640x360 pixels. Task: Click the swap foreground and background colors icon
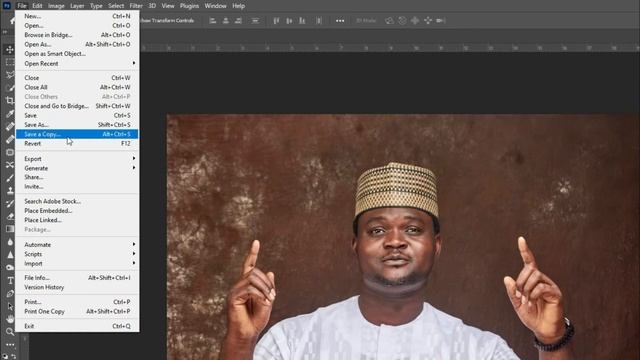(13, 356)
